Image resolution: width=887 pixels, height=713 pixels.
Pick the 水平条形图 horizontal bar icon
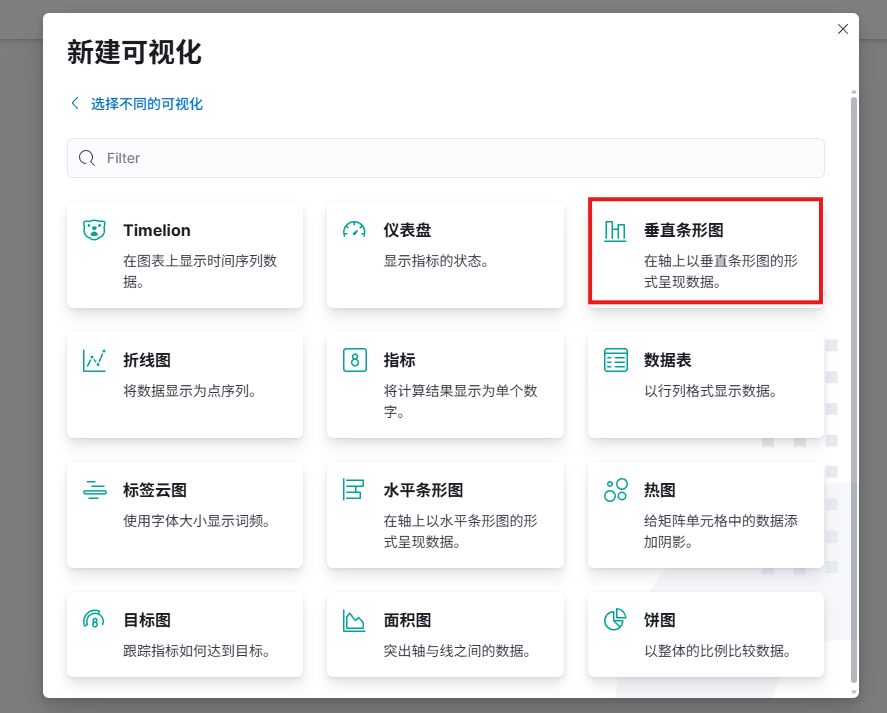354,490
